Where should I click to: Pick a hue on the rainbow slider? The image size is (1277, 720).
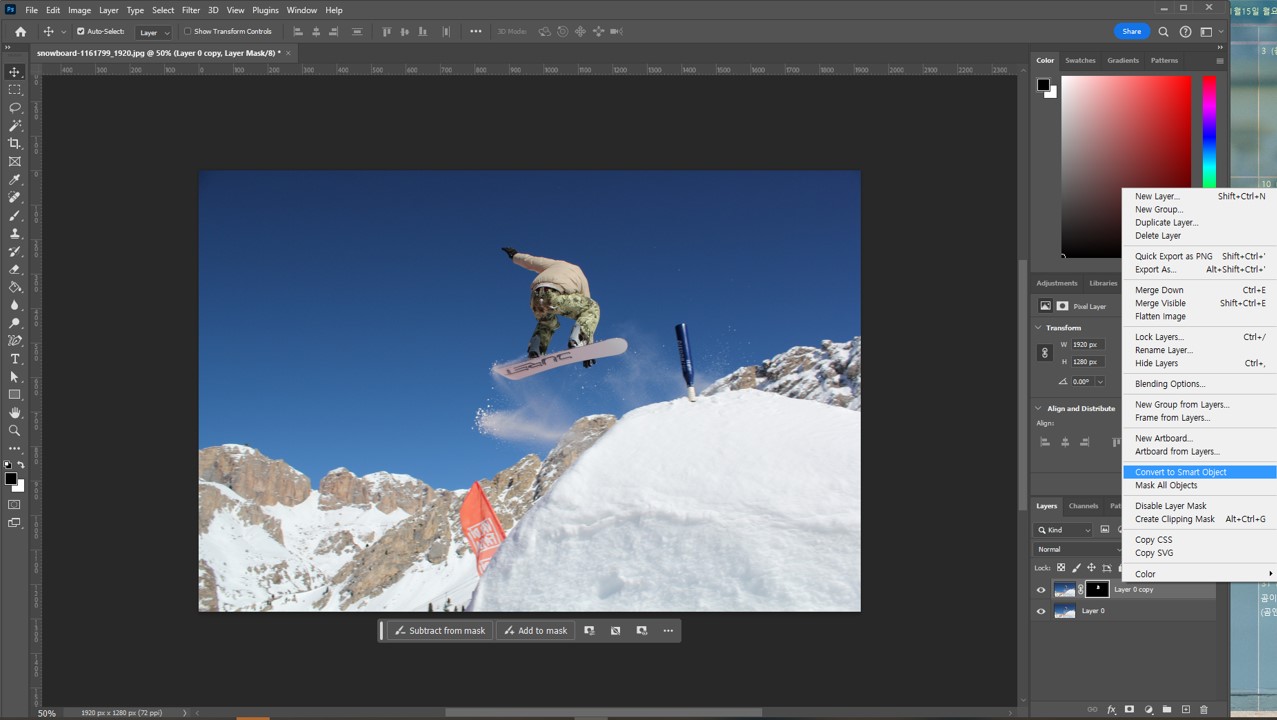[x=1209, y=130]
